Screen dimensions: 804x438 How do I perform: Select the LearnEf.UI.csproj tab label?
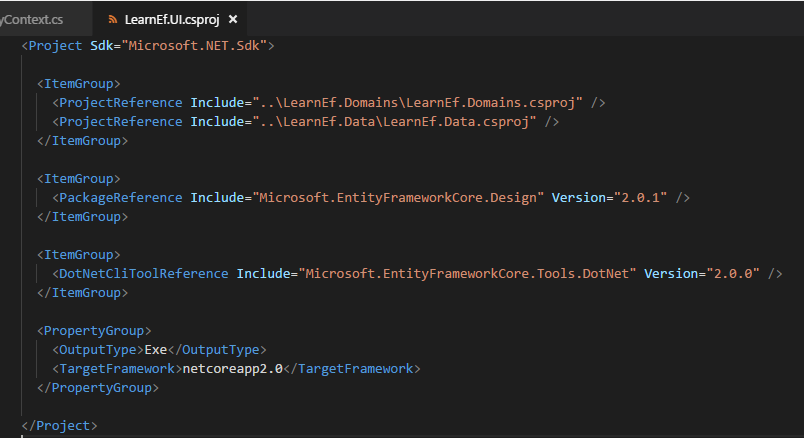[172, 19]
